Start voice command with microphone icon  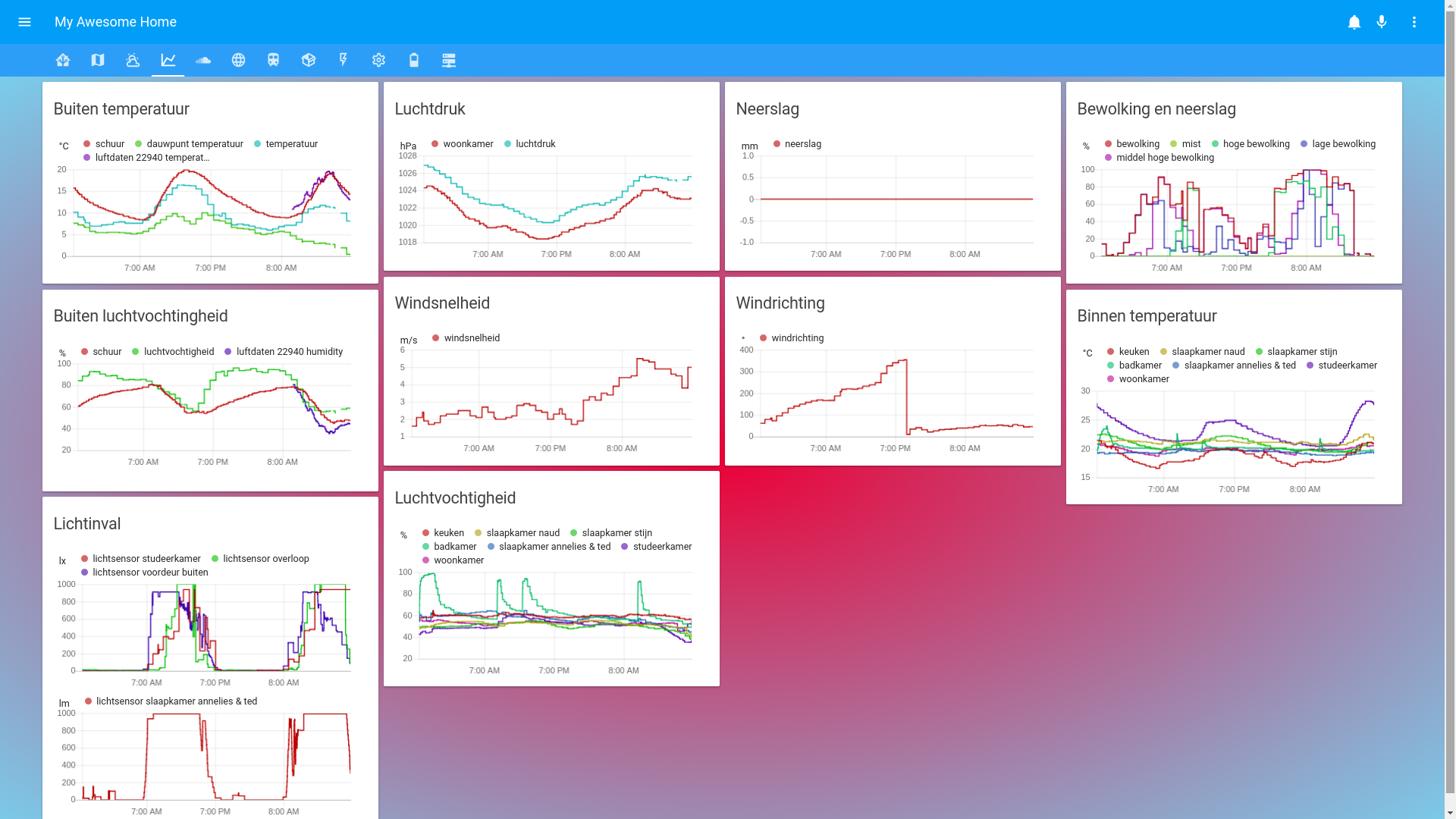[1382, 22]
